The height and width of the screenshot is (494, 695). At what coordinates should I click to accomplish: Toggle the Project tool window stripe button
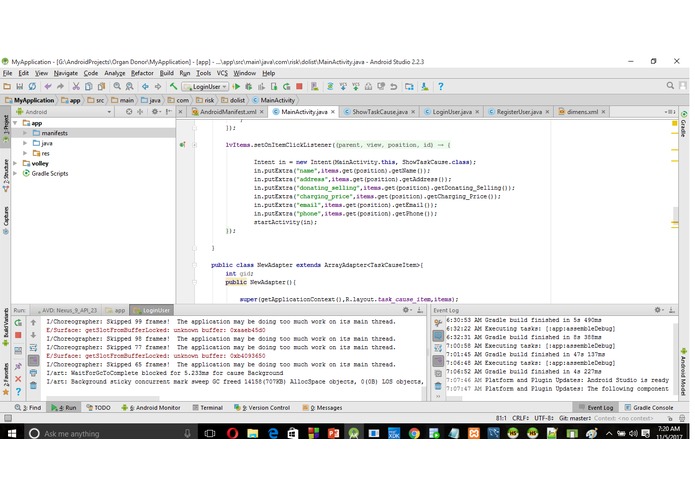click(x=5, y=129)
